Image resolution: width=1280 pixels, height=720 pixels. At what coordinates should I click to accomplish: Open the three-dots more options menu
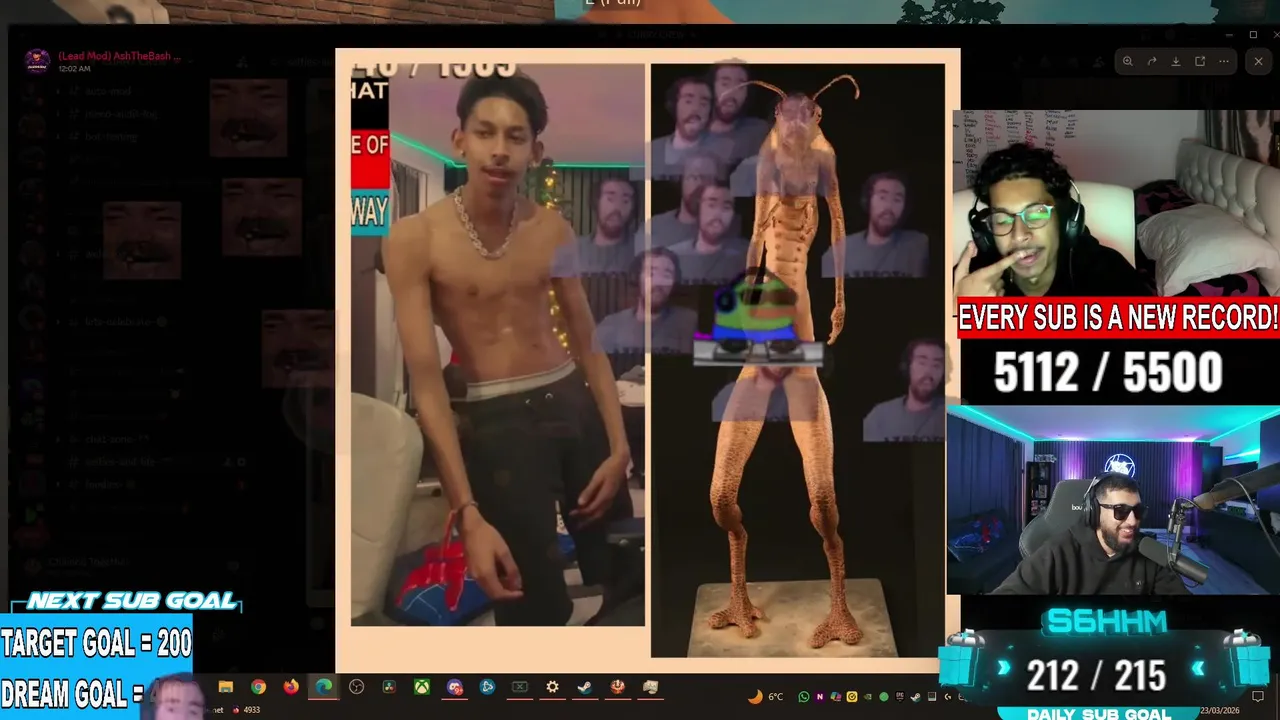[x=1224, y=61]
